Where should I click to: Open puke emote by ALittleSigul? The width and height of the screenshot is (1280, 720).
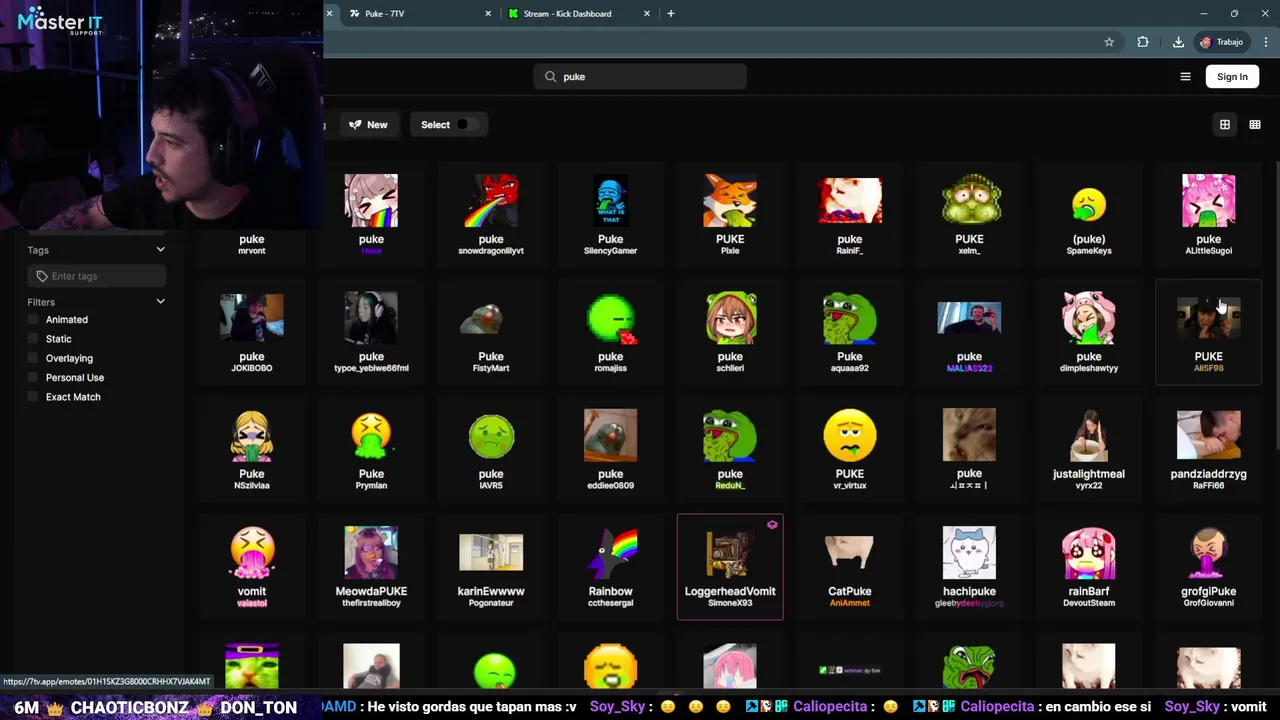tap(1208, 217)
